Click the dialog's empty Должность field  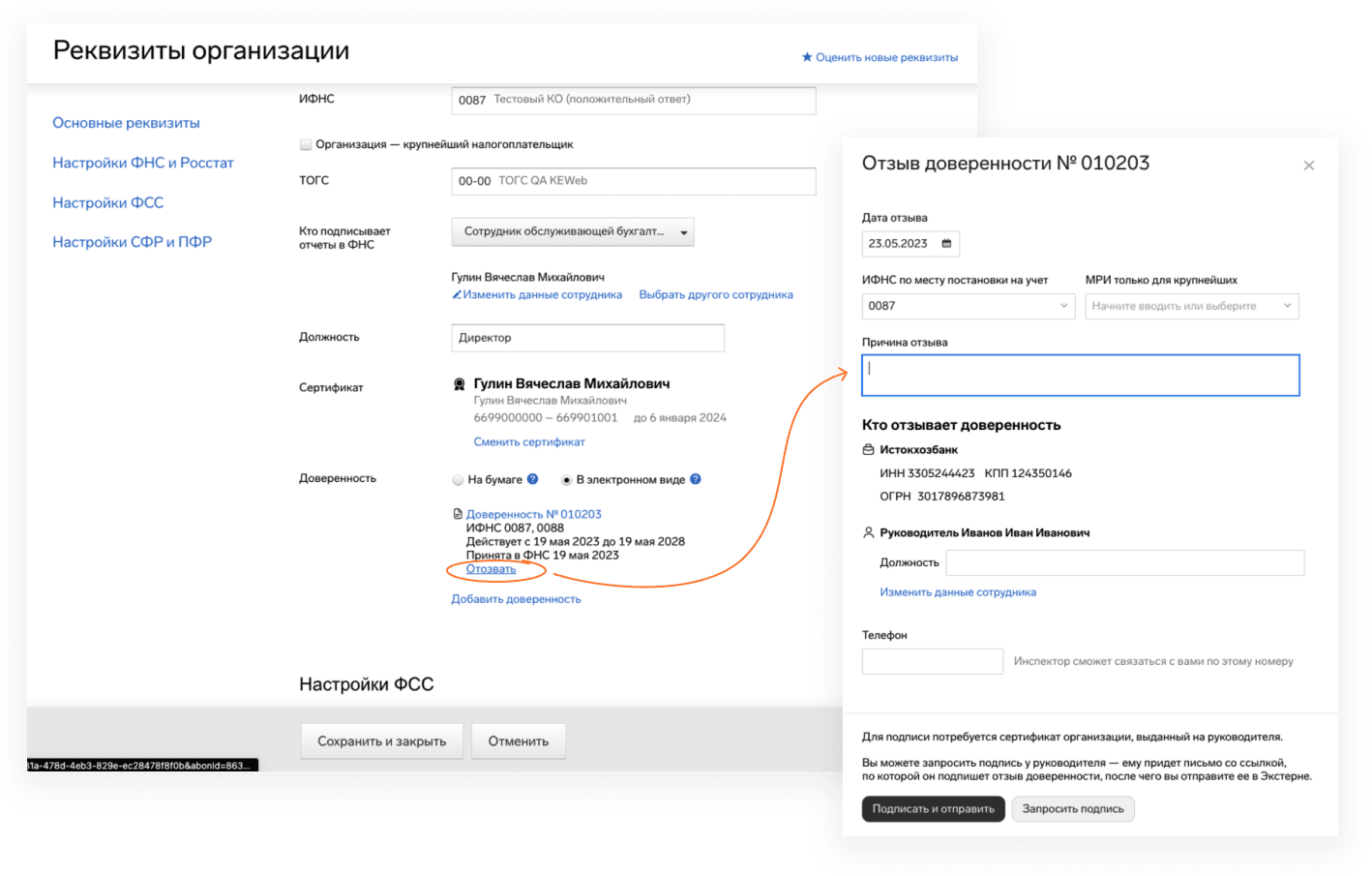click(x=1125, y=562)
